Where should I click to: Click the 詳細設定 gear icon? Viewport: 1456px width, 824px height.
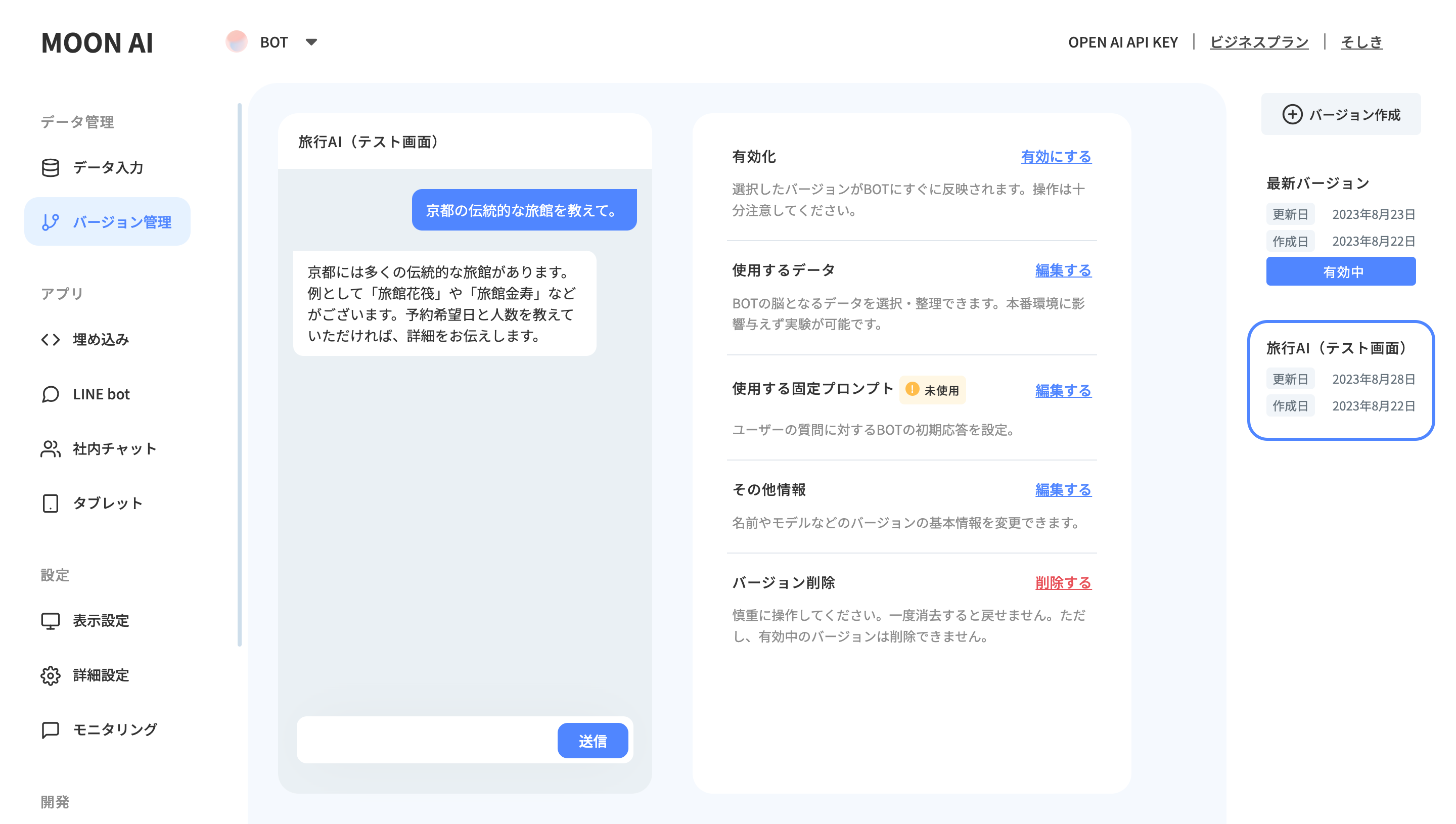[51, 675]
